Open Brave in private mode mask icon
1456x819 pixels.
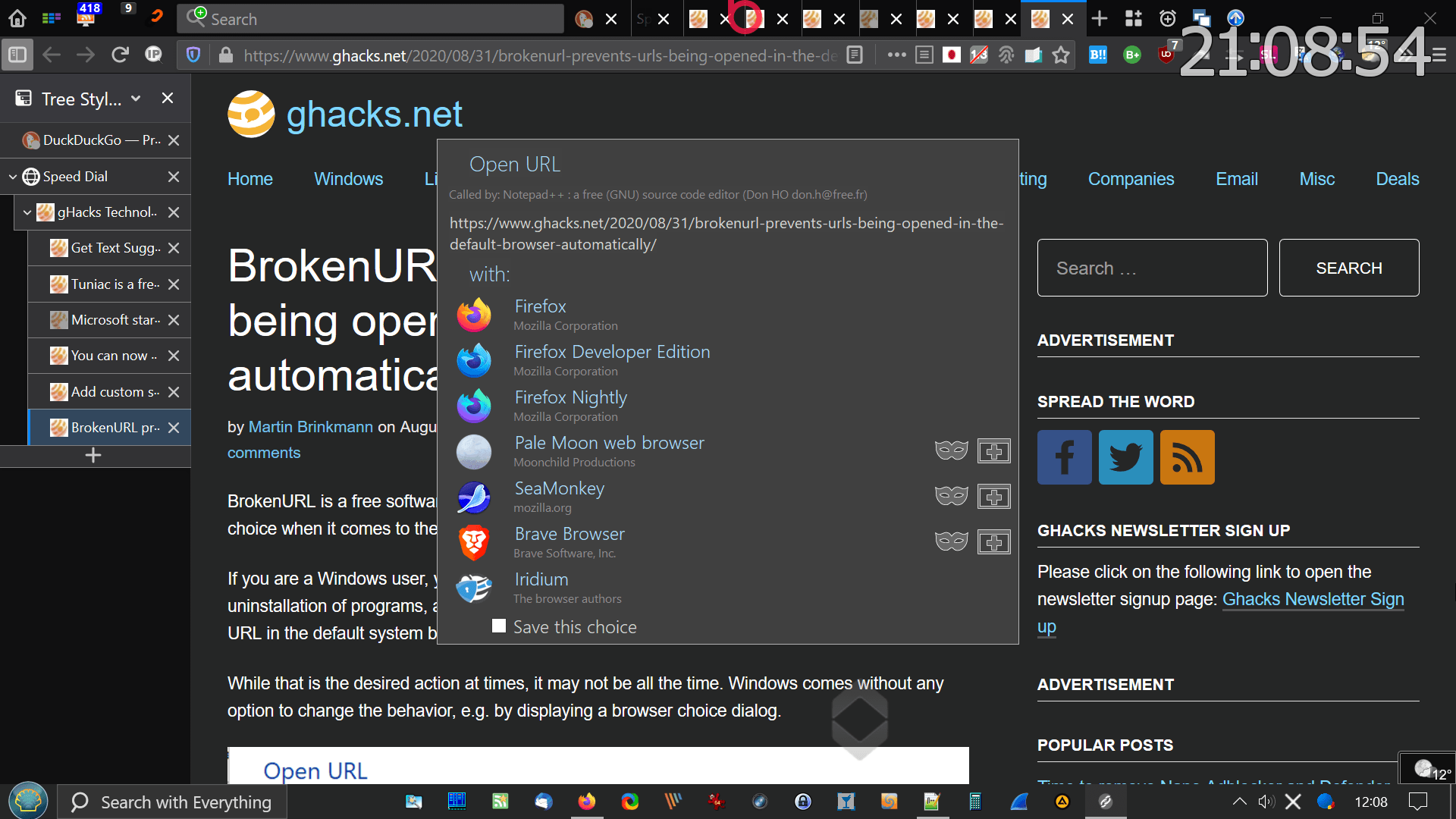(951, 541)
